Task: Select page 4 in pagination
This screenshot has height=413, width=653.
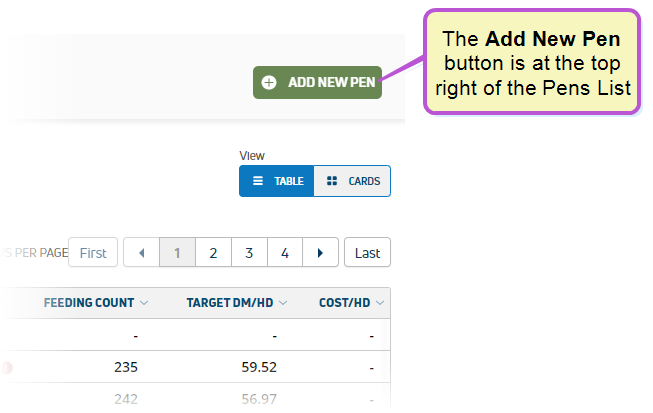Action: coord(285,253)
